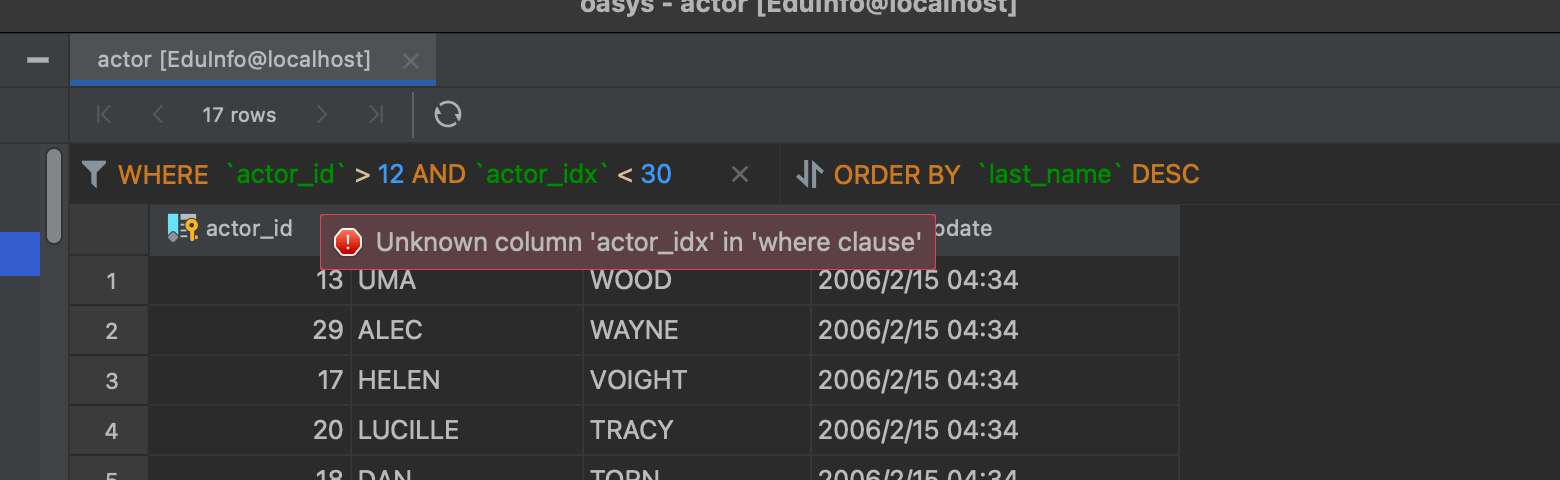Go to first page arrow icon

(104, 114)
